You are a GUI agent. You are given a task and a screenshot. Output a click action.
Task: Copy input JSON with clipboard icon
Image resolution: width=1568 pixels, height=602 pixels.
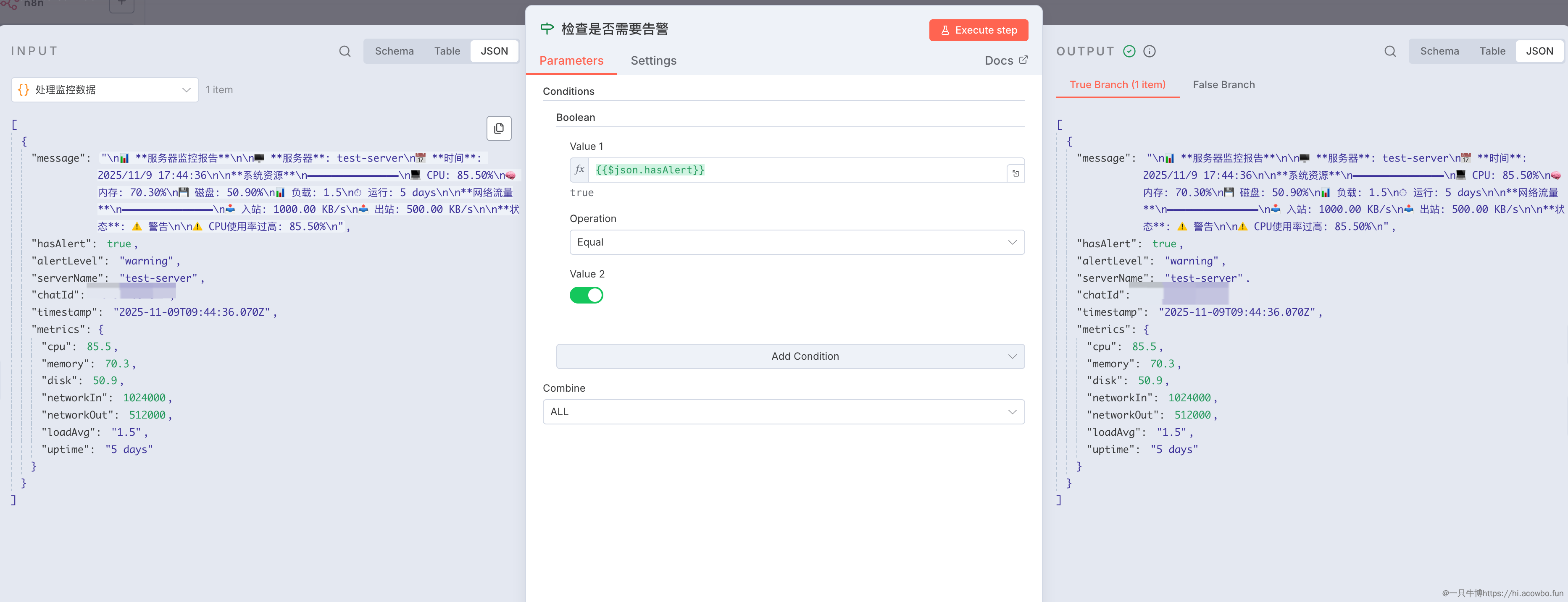pos(499,128)
